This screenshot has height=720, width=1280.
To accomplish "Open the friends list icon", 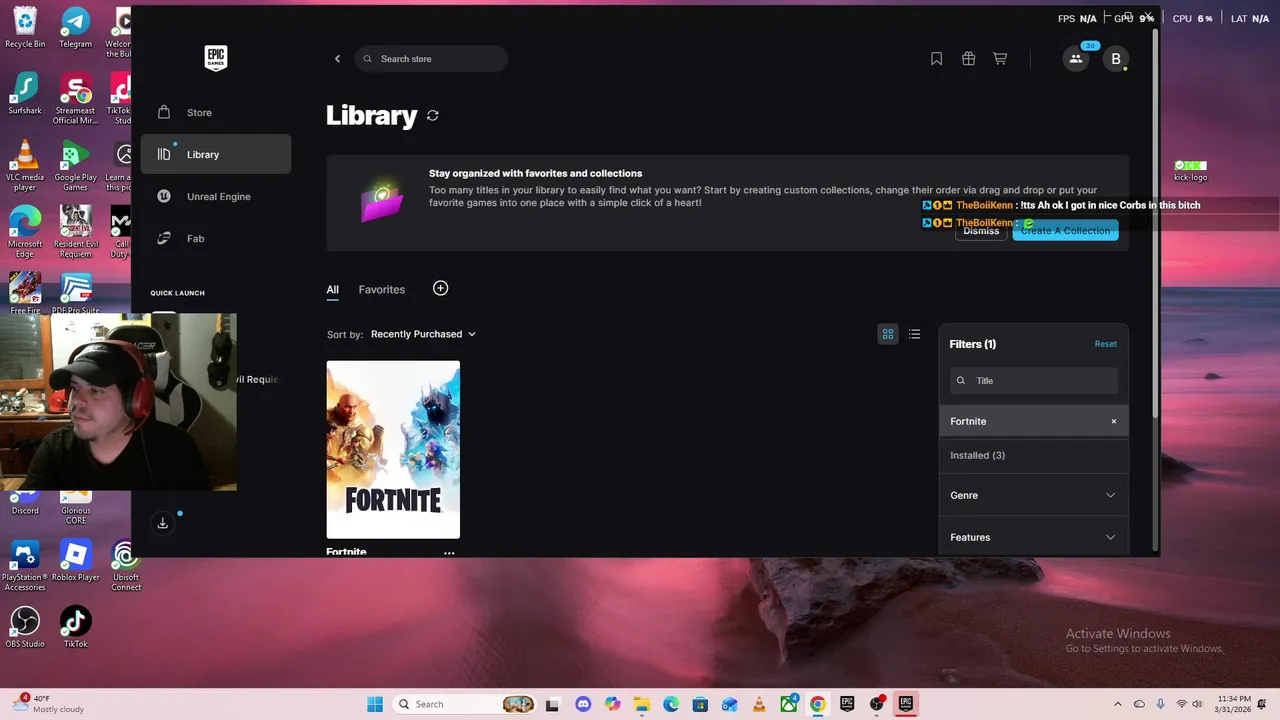I will point(1076,59).
